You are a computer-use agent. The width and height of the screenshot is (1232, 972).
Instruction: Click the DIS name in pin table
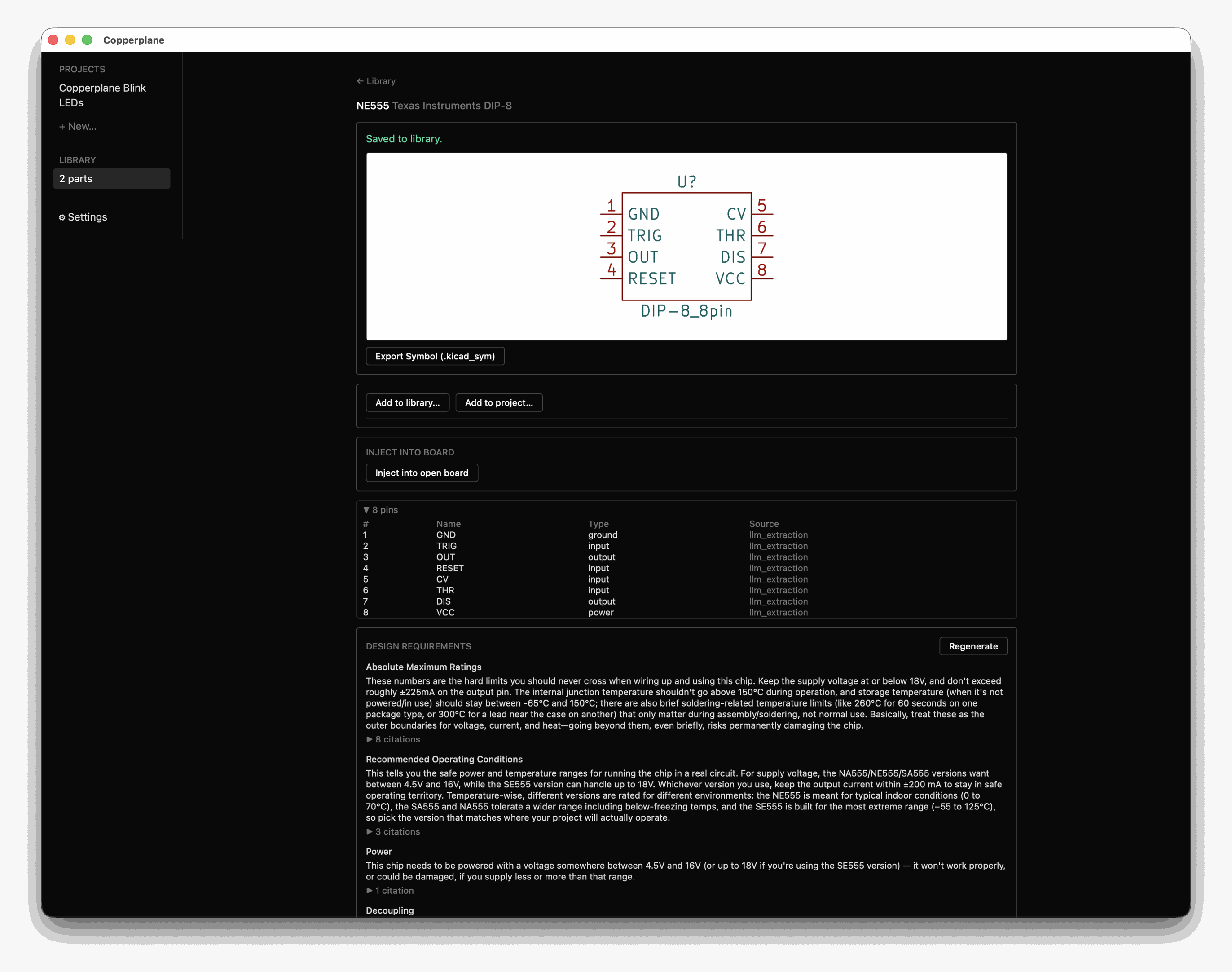(x=443, y=601)
